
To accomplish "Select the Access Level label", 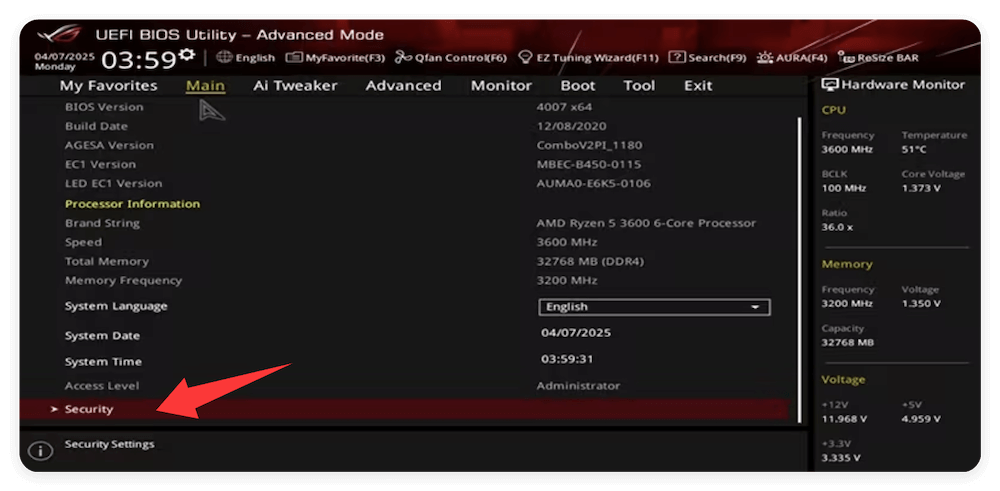I will (102, 386).
